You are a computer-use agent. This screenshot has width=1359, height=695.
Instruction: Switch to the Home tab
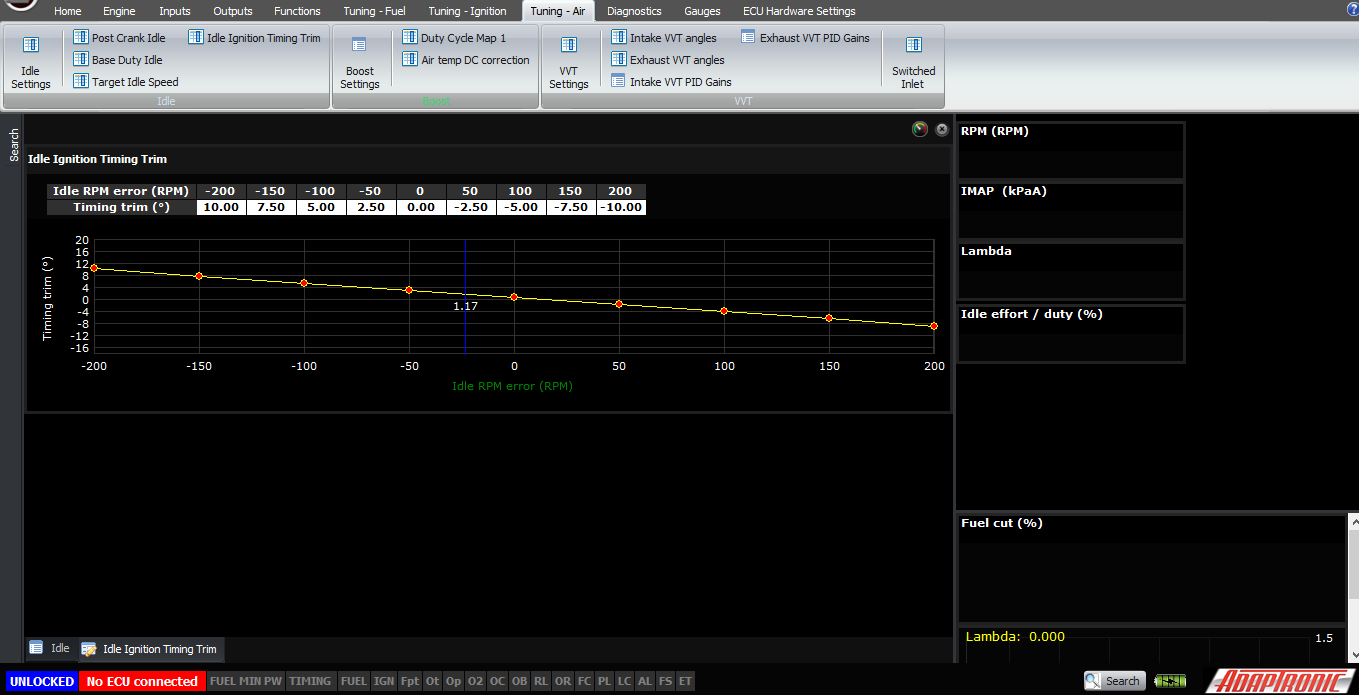[x=68, y=11]
